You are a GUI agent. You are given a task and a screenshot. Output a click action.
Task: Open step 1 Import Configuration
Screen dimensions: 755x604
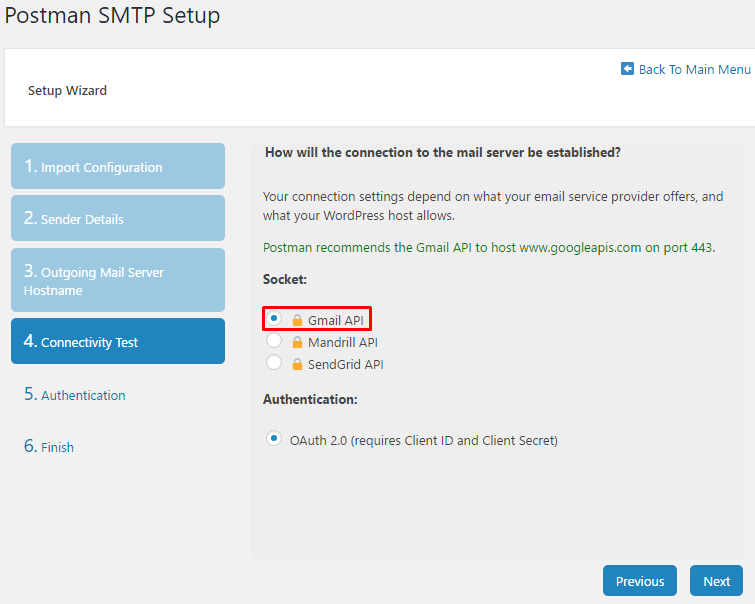click(x=118, y=166)
